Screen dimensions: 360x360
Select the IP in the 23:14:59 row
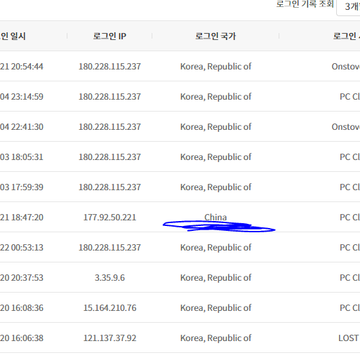tap(110, 97)
